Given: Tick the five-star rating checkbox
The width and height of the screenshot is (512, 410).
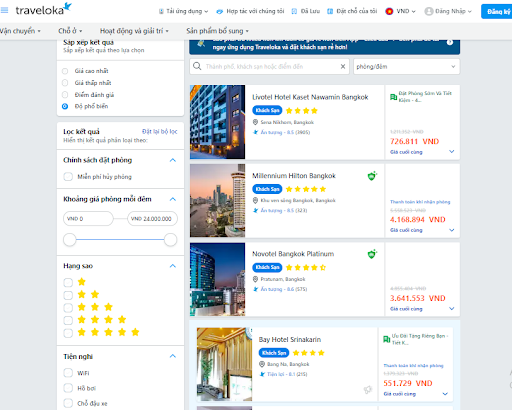Looking at the screenshot, I should [68, 333].
